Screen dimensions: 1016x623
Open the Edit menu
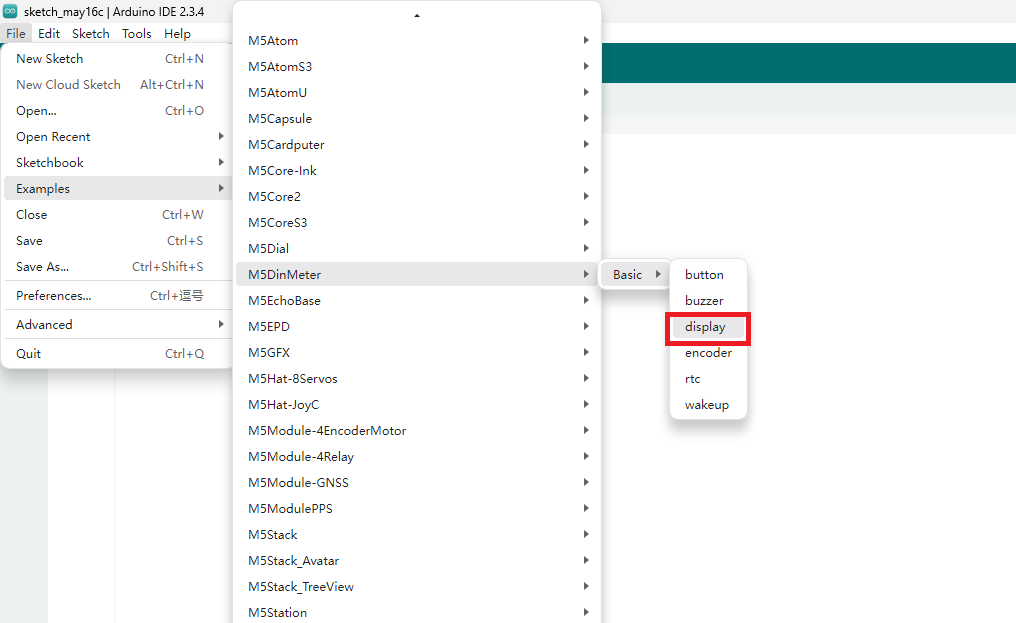click(x=49, y=34)
